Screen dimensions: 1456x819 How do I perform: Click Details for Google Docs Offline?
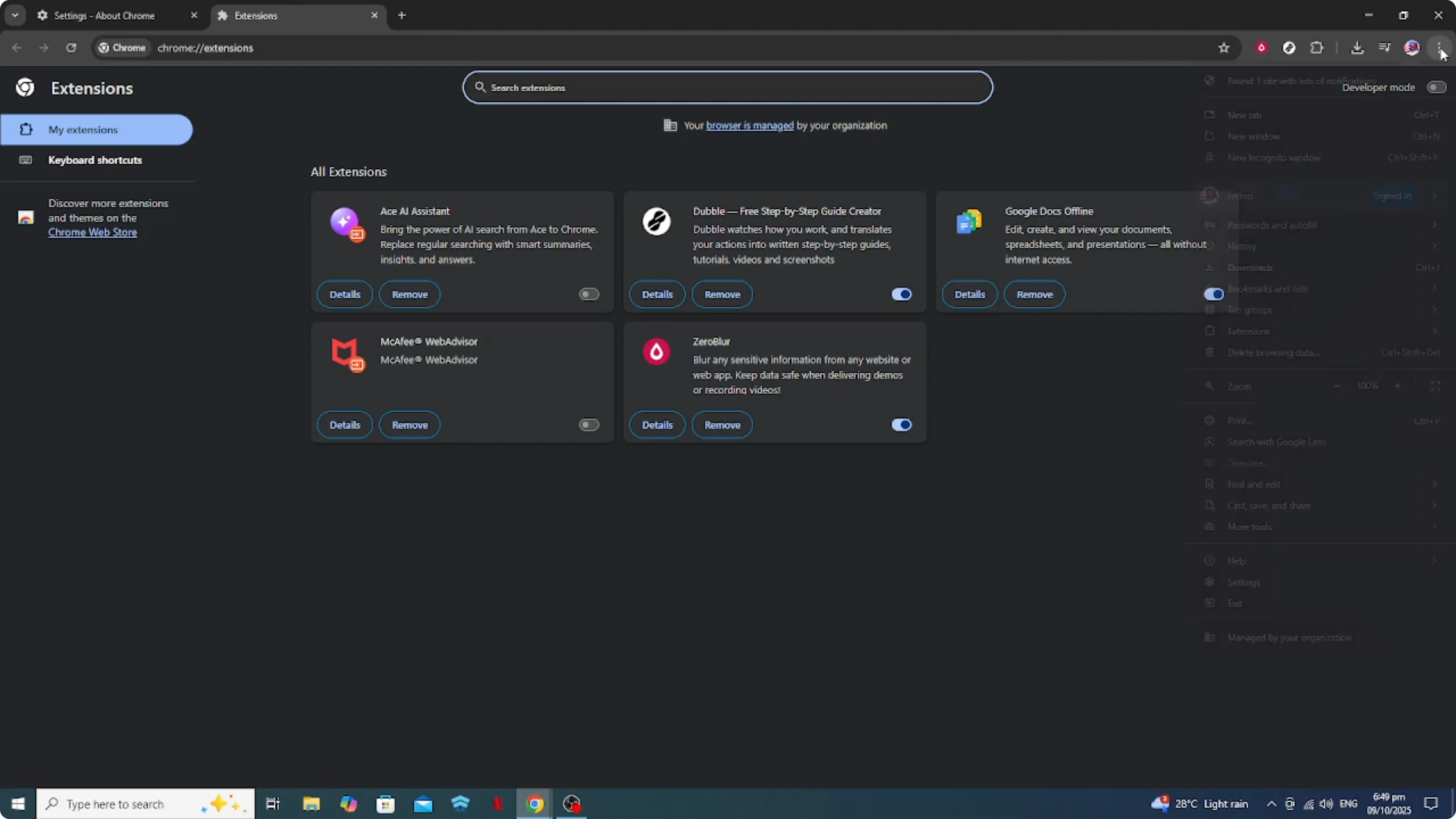[x=969, y=294]
